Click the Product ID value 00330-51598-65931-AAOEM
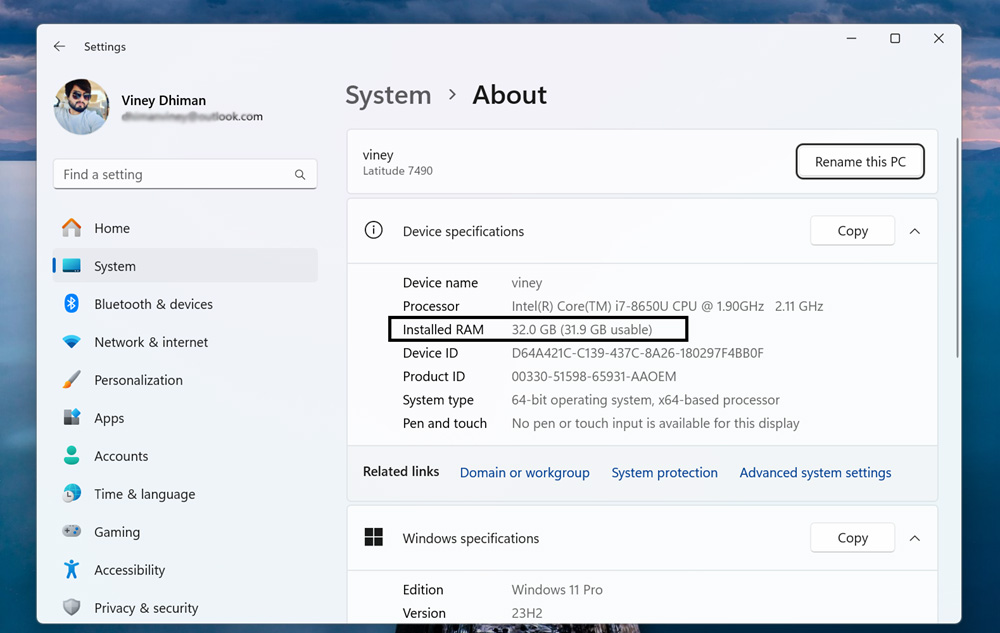Image resolution: width=1000 pixels, height=633 pixels. (594, 376)
